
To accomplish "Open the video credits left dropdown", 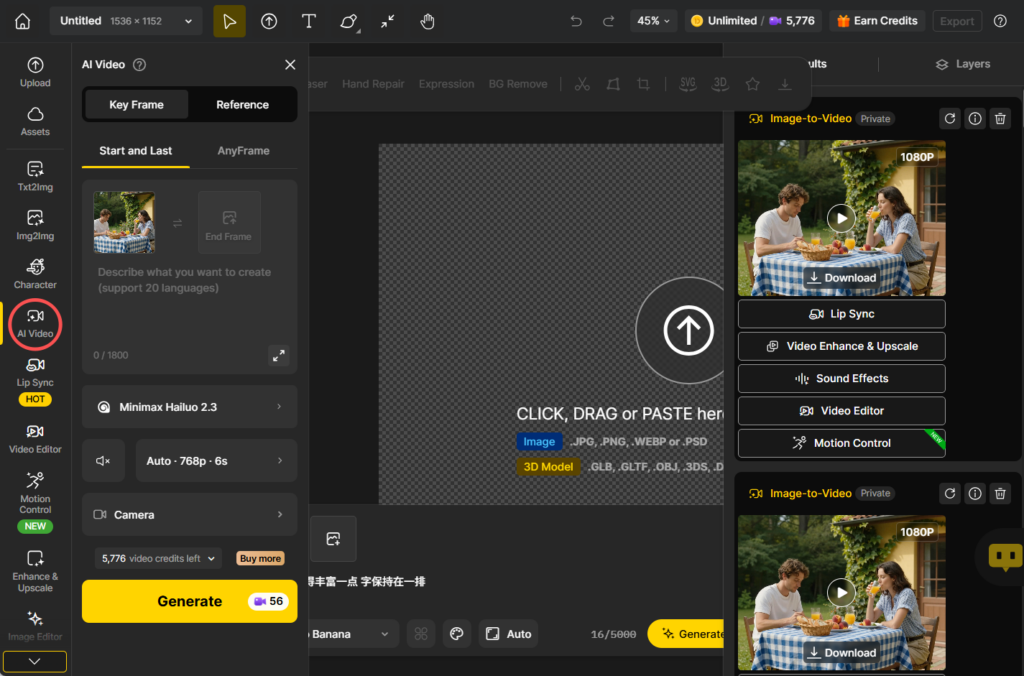I will click(x=158, y=559).
